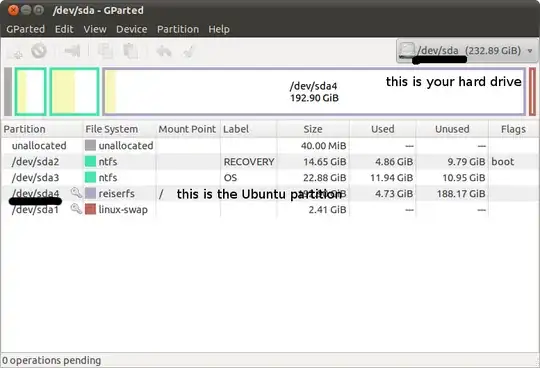Click the 40.00 MiB size cell
Image resolution: width=540 pixels, height=368 pixels.
coord(323,146)
